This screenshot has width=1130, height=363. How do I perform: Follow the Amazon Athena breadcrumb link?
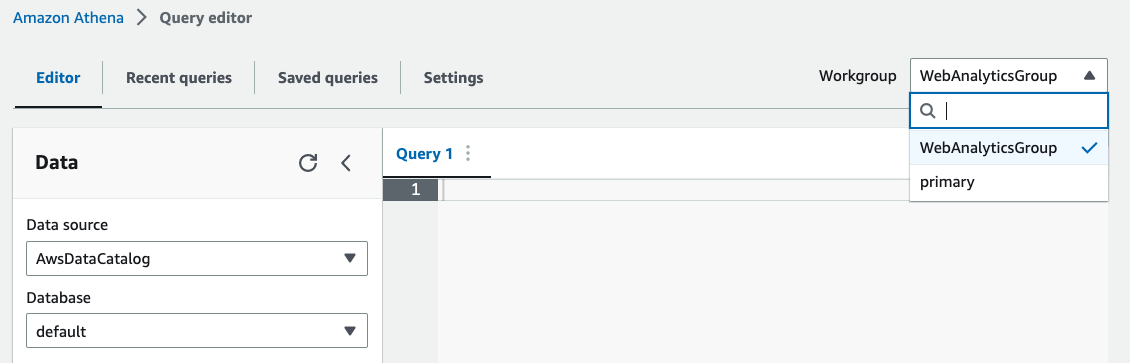[68, 18]
